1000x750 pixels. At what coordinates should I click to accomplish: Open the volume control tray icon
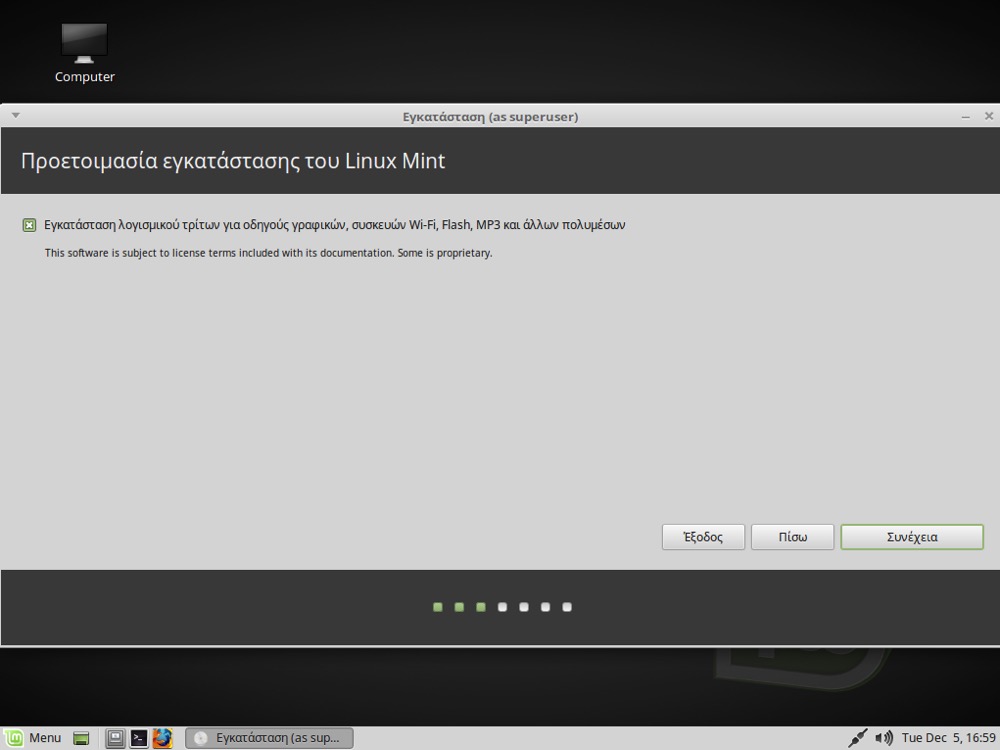883,739
